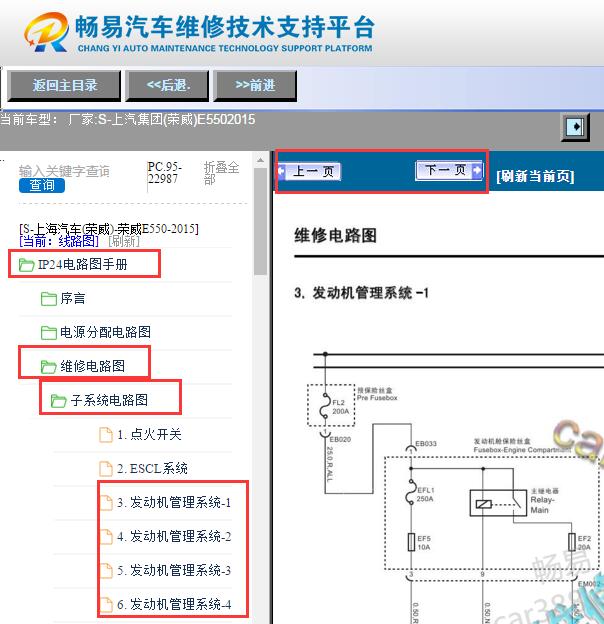The image size is (604, 624).
Task: Click 当前车型 vehicle info text
Action: pyautogui.click(x=128, y=119)
